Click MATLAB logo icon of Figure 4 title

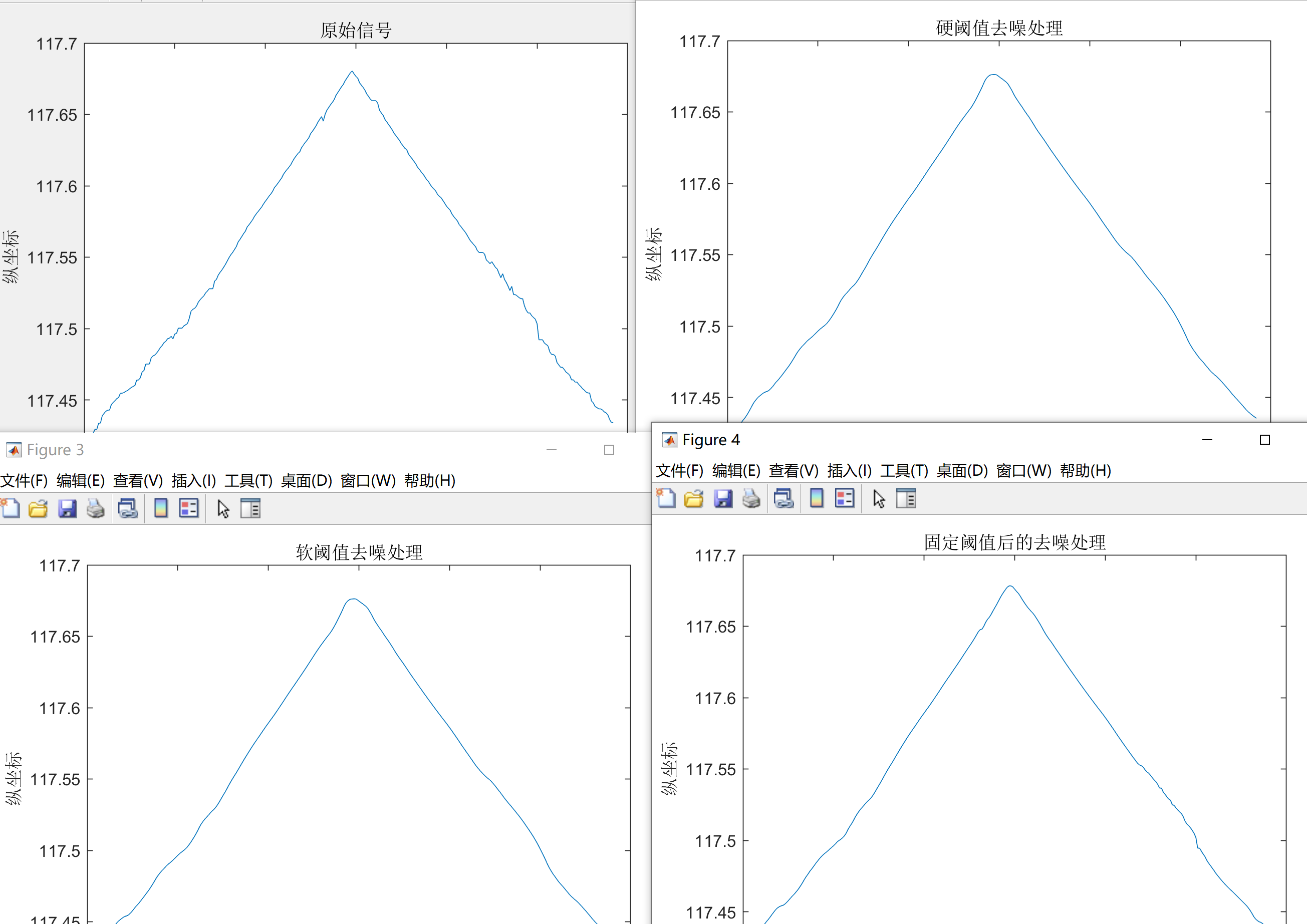(x=669, y=440)
